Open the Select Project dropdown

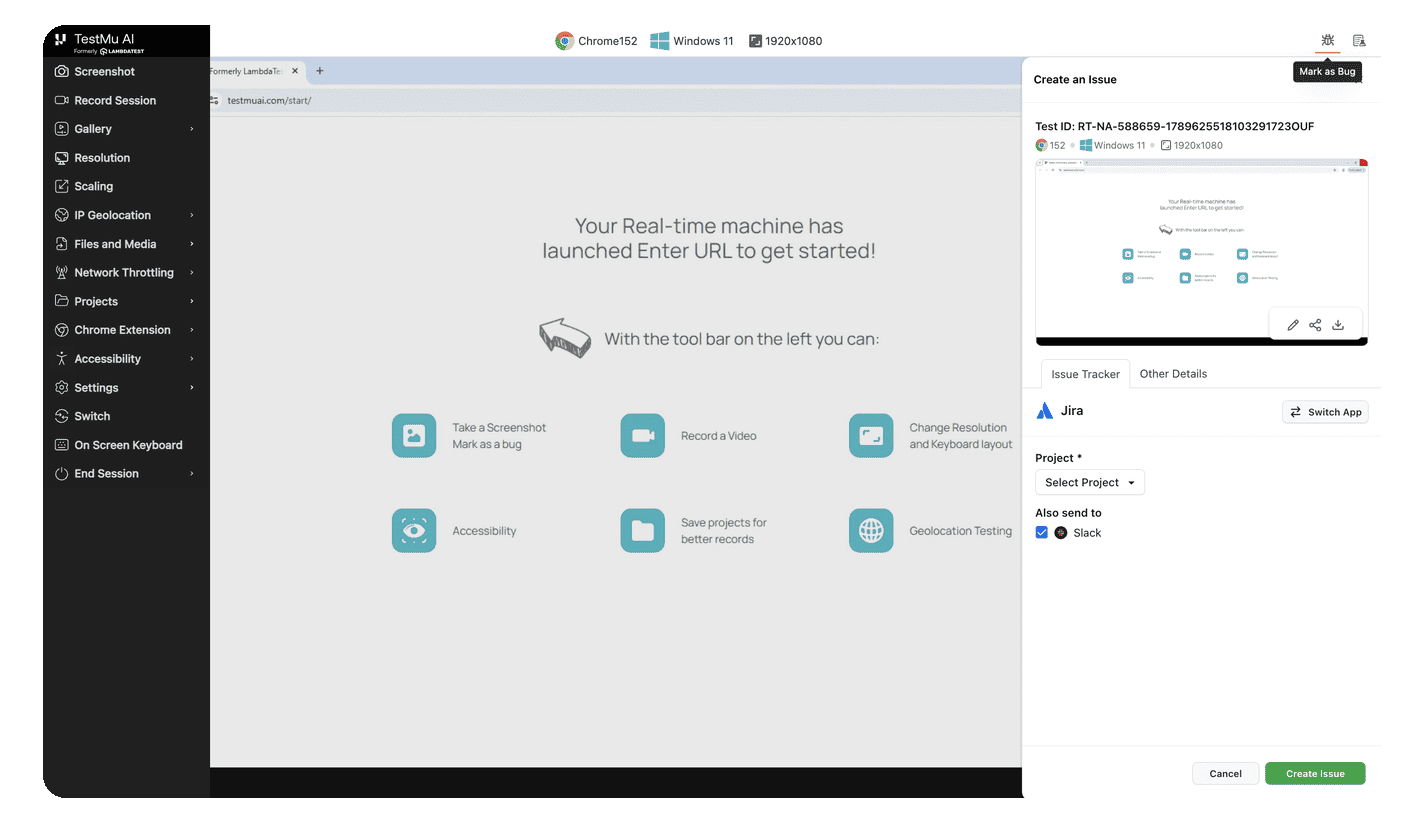(x=1090, y=483)
